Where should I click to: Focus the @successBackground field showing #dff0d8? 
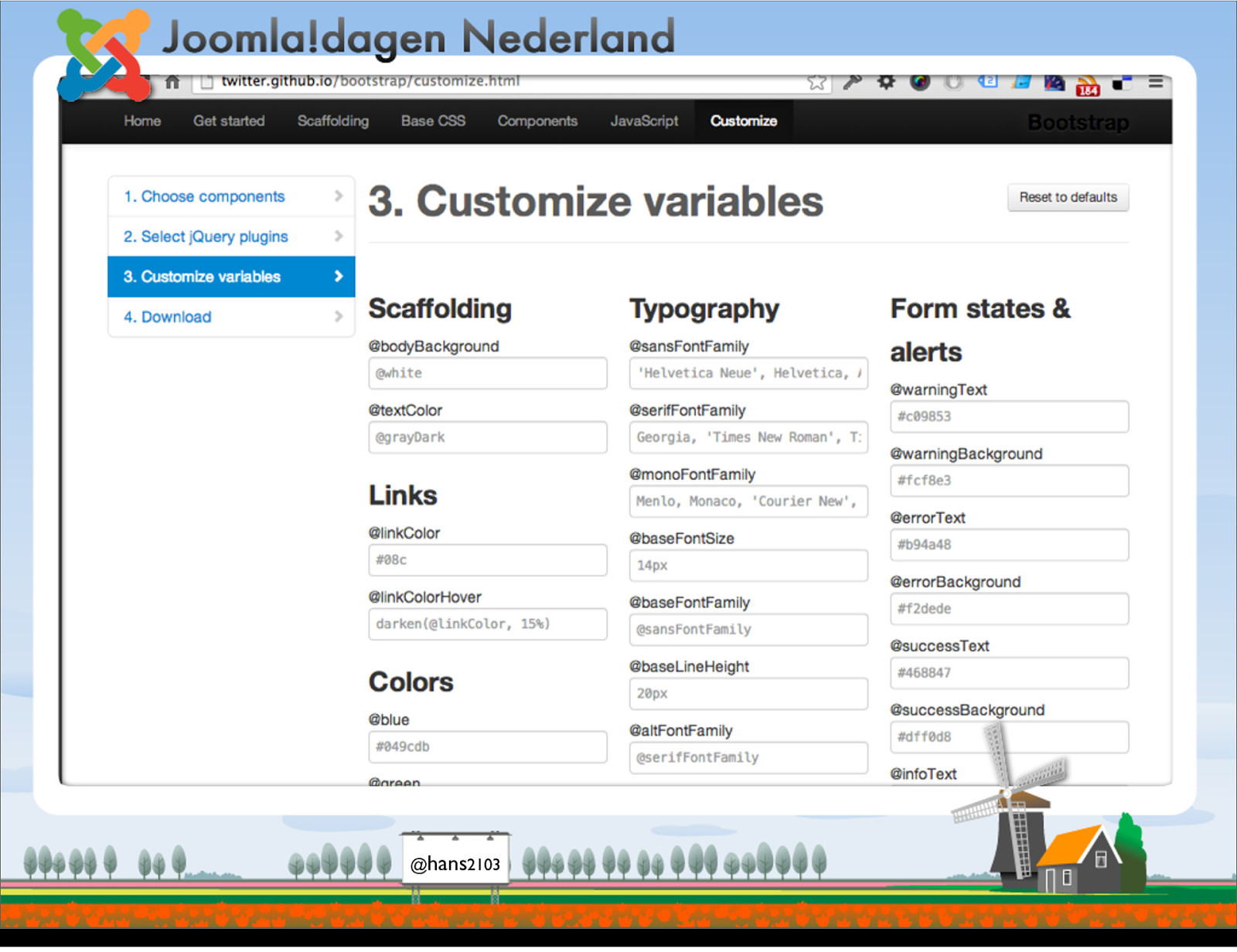[x=1010, y=737]
